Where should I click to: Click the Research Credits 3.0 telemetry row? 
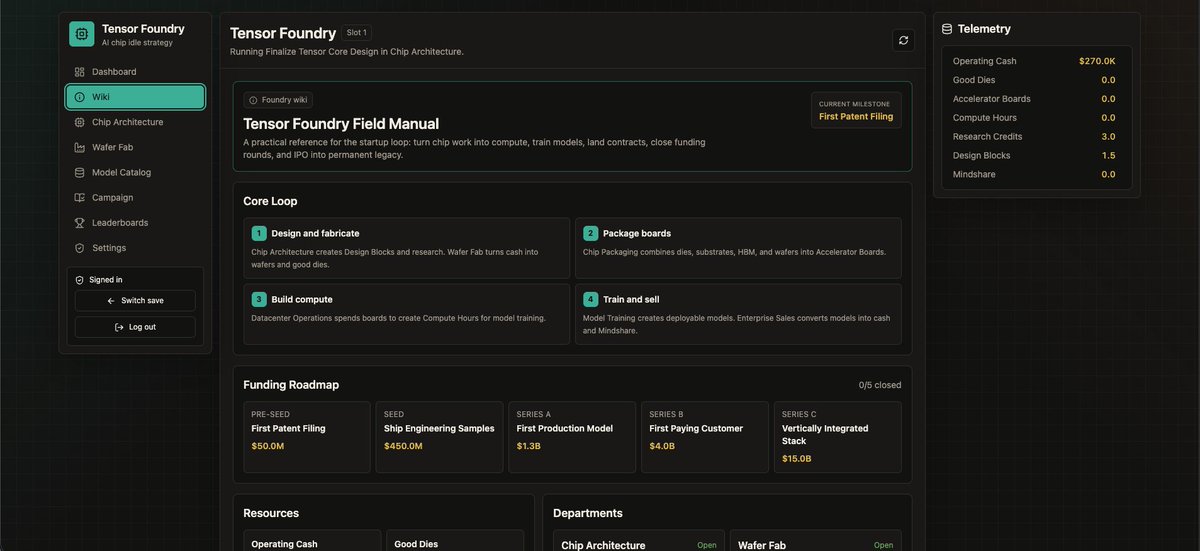pos(1034,137)
